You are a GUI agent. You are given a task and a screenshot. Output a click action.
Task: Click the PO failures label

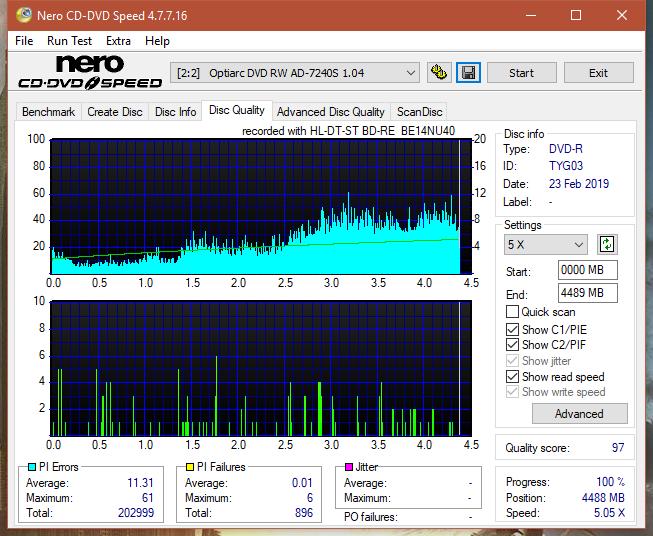pyautogui.click(x=371, y=517)
